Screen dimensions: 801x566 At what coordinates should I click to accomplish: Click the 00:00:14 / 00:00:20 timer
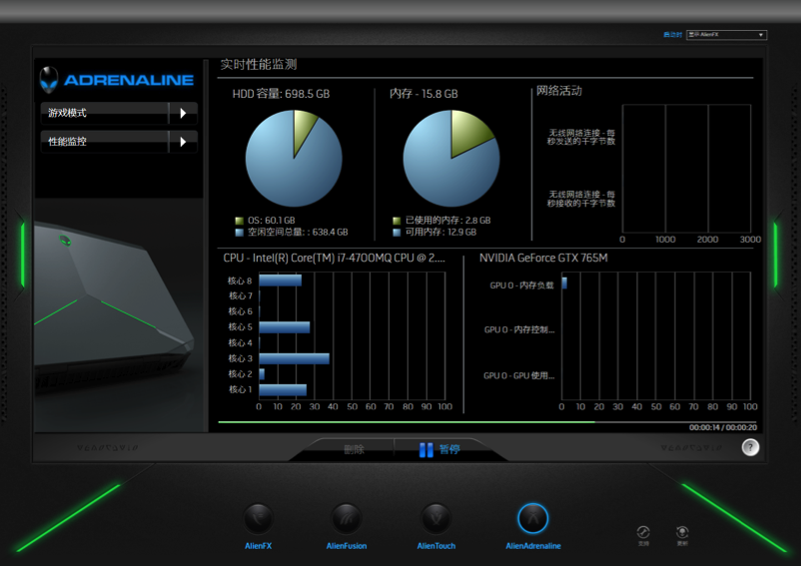723,428
